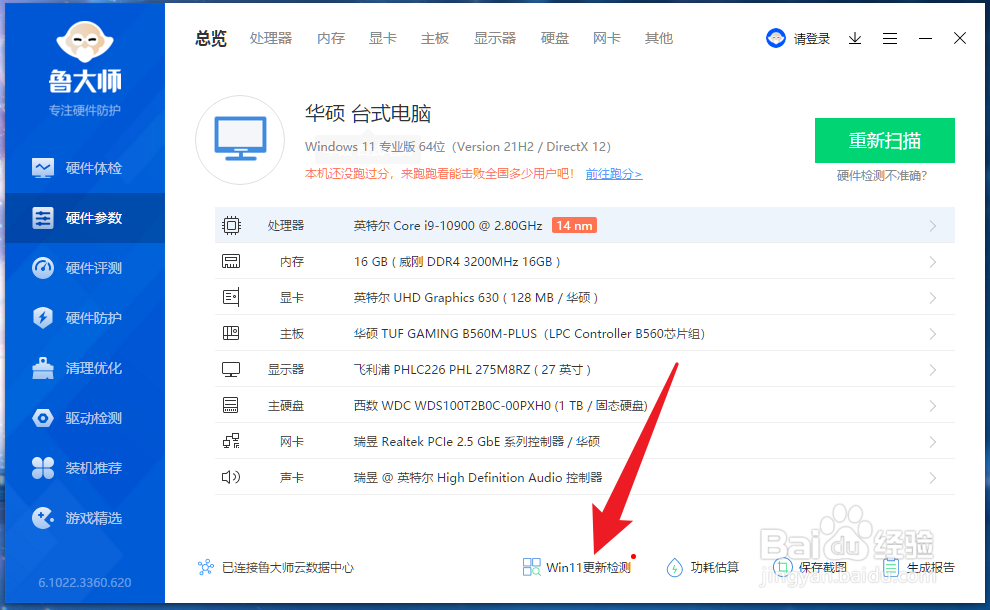Click the 14 nm badge
Viewport: 990px width, 610px height.
pyautogui.click(x=575, y=225)
